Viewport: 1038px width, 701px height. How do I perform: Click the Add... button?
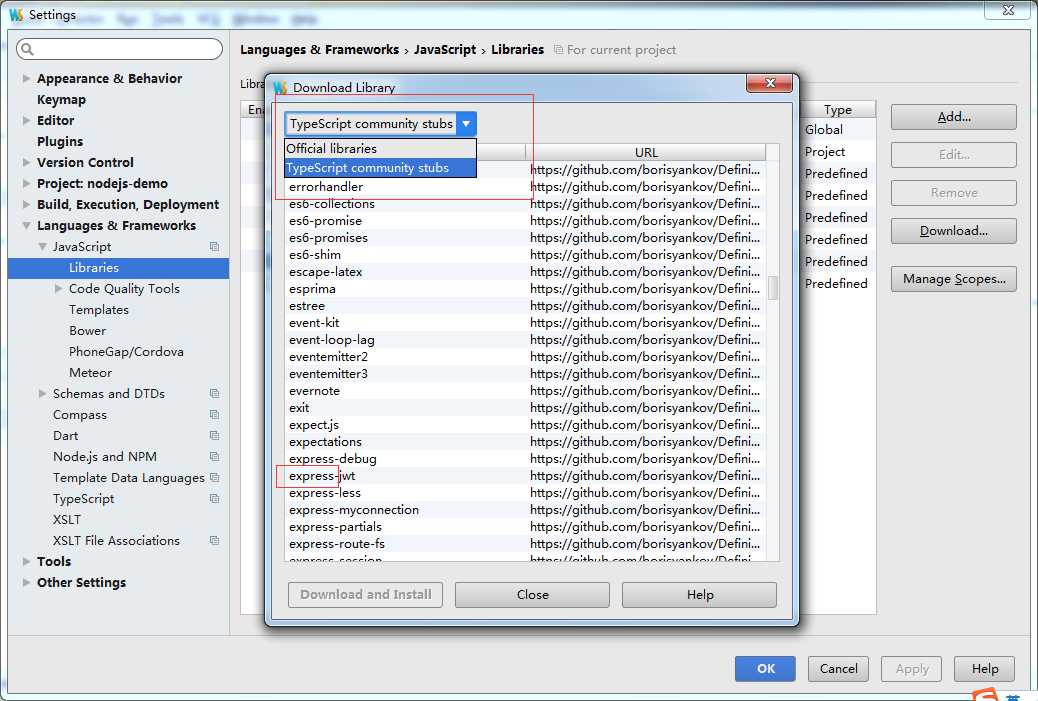953,117
